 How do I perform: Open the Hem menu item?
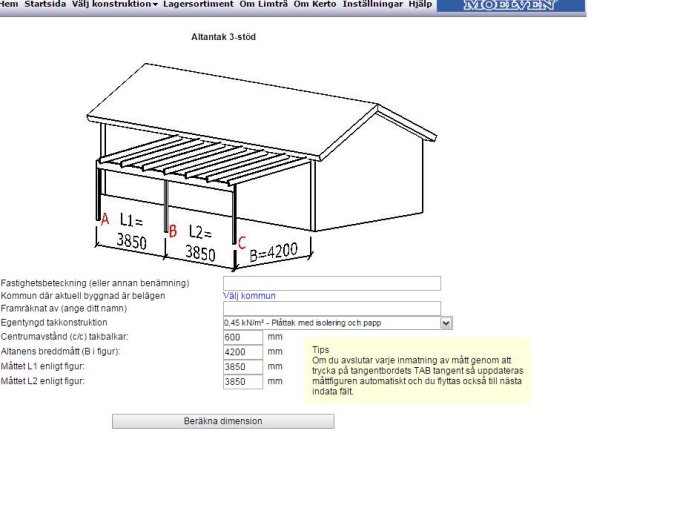point(8,4)
